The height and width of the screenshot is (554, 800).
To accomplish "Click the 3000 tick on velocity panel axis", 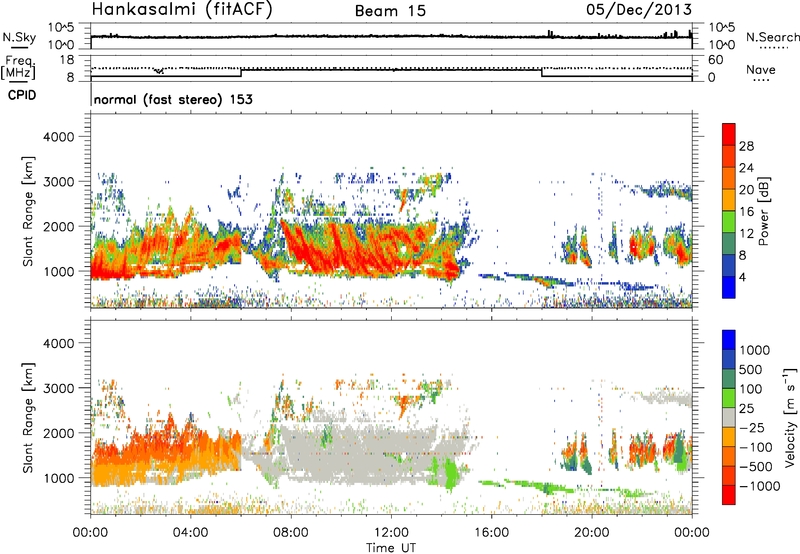I will (x=59, y=388).
